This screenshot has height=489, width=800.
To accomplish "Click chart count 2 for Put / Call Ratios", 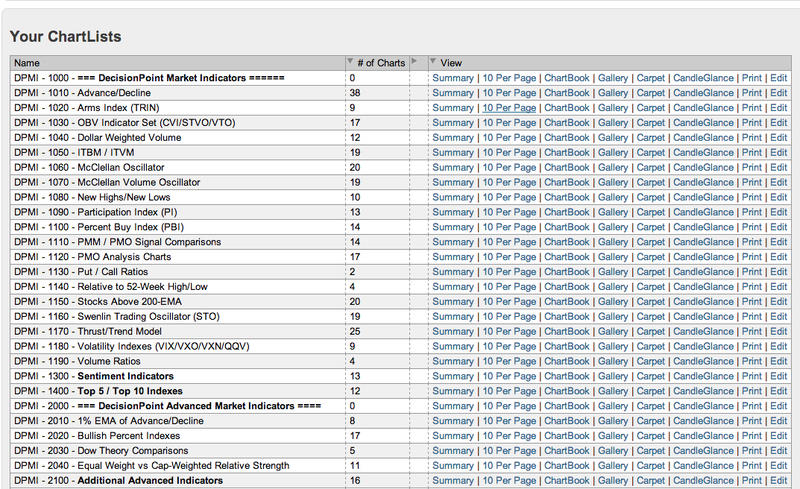I will tap(352, 272).
